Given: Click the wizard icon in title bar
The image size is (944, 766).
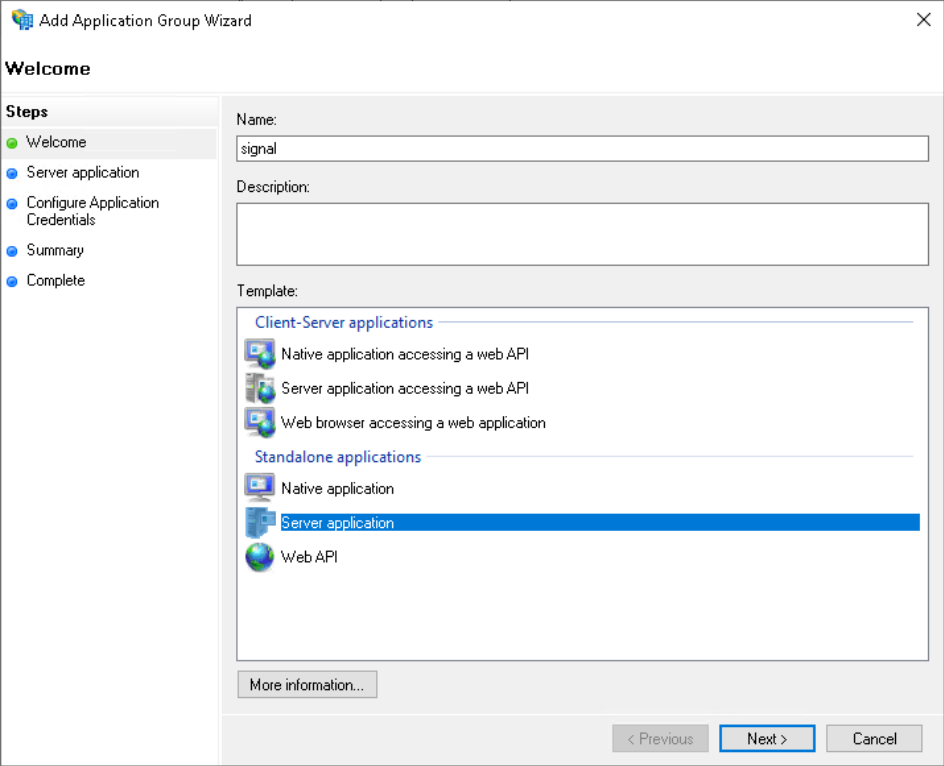Looking at the screenshot, I should tap(21, 20).
